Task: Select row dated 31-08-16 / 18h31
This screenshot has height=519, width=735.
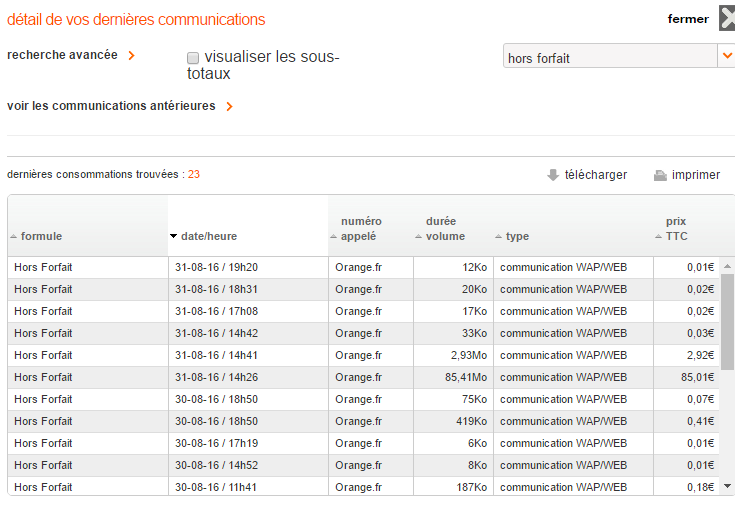Action: point(363,289)
